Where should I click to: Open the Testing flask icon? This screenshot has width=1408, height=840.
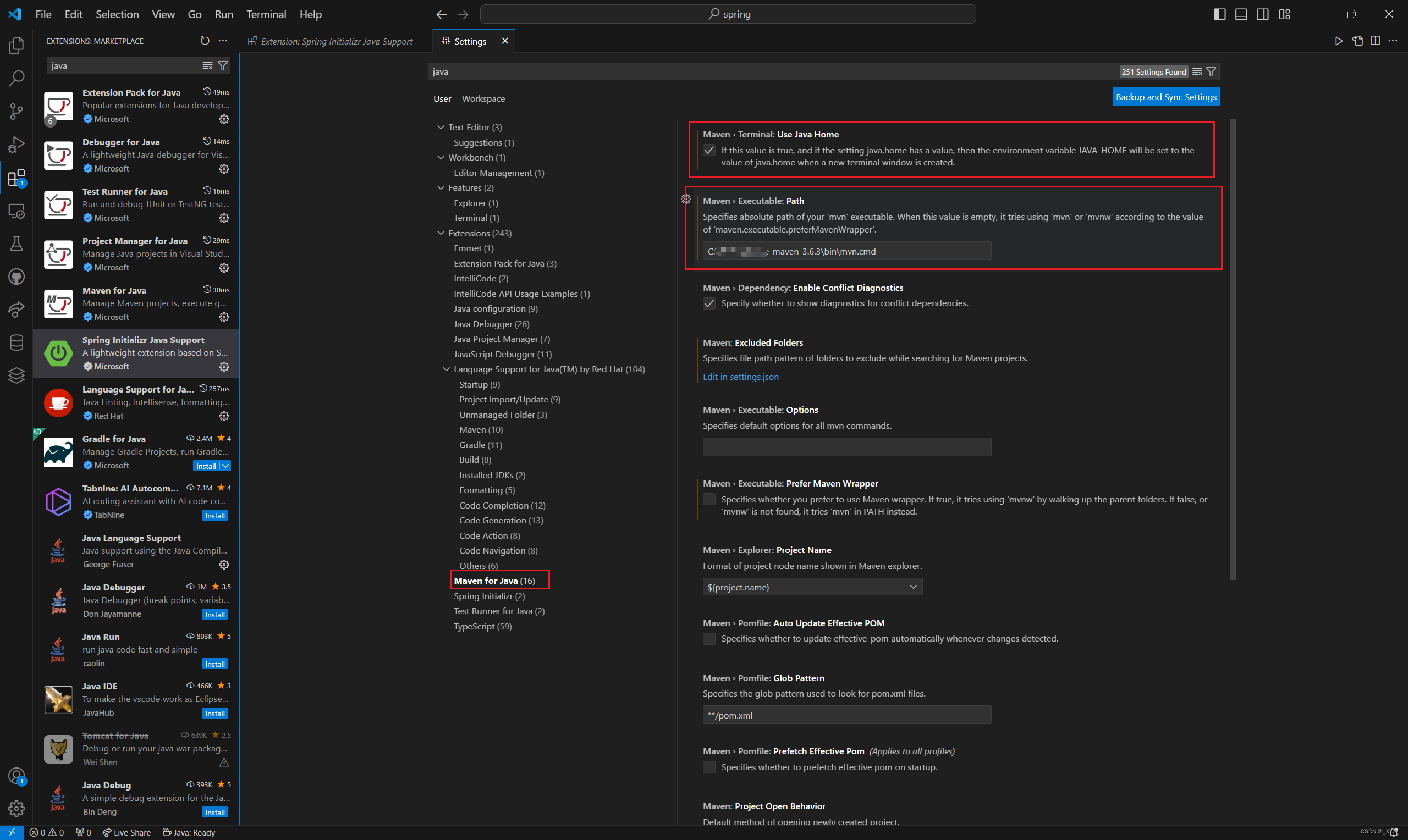[x=16, y=244]
